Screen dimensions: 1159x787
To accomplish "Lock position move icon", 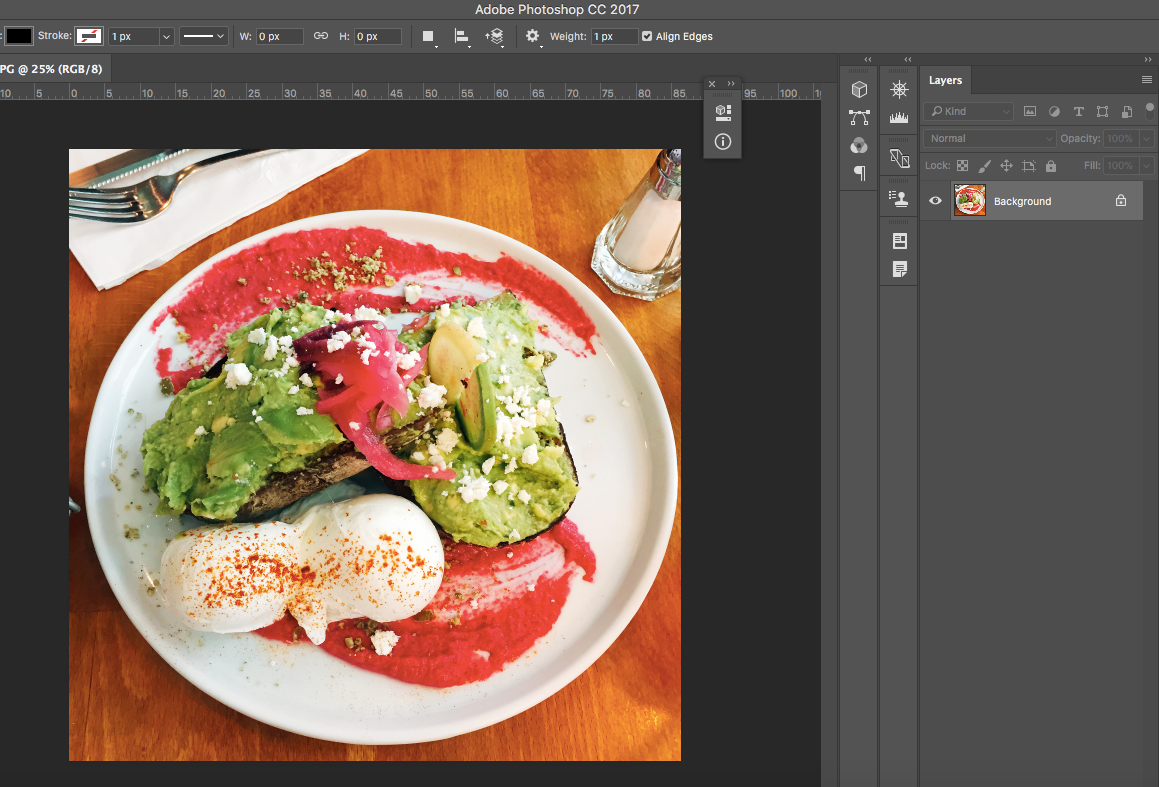I will point(1006,166).
